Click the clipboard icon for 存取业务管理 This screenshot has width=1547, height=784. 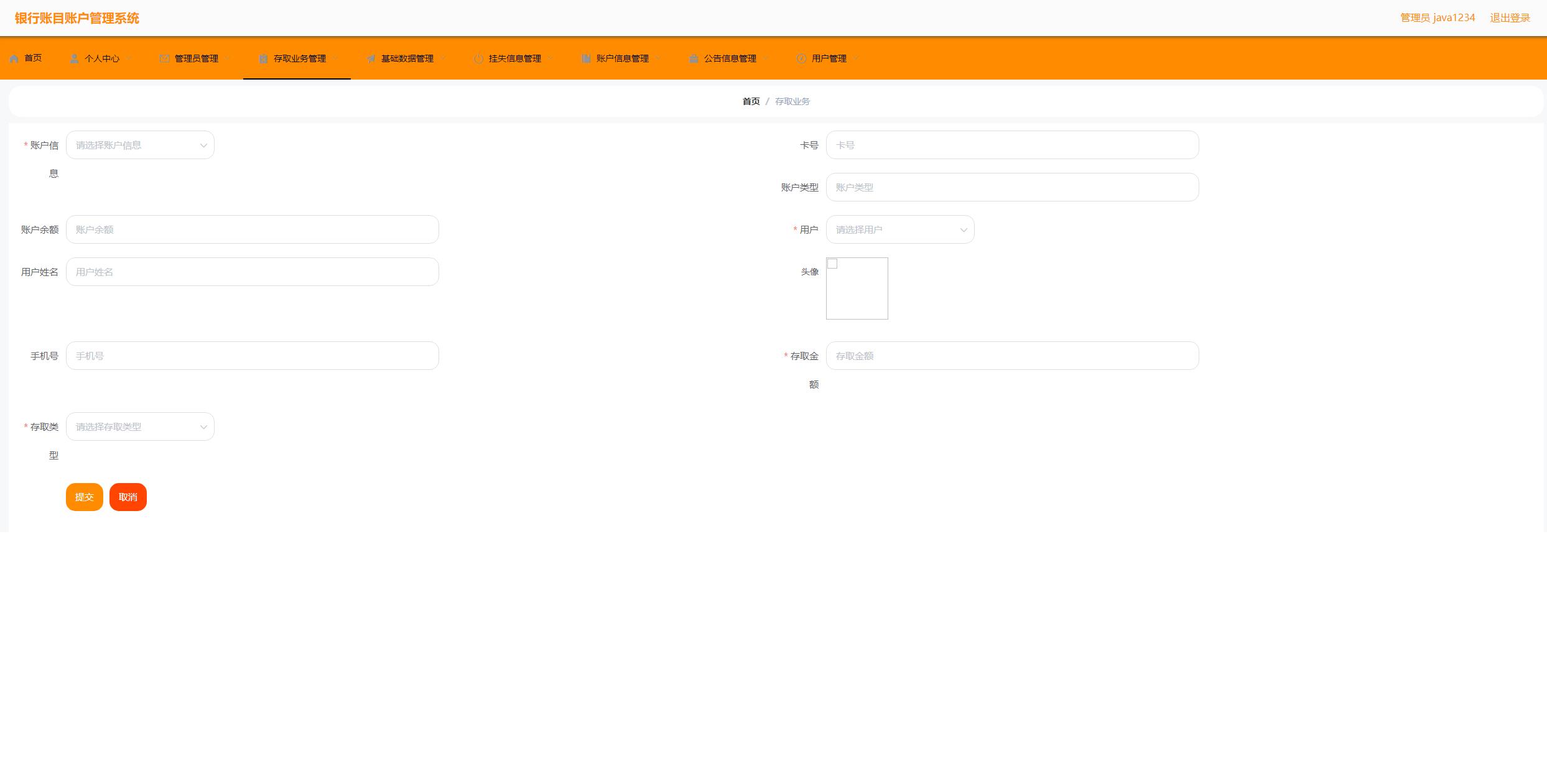[x=263, y=58]
